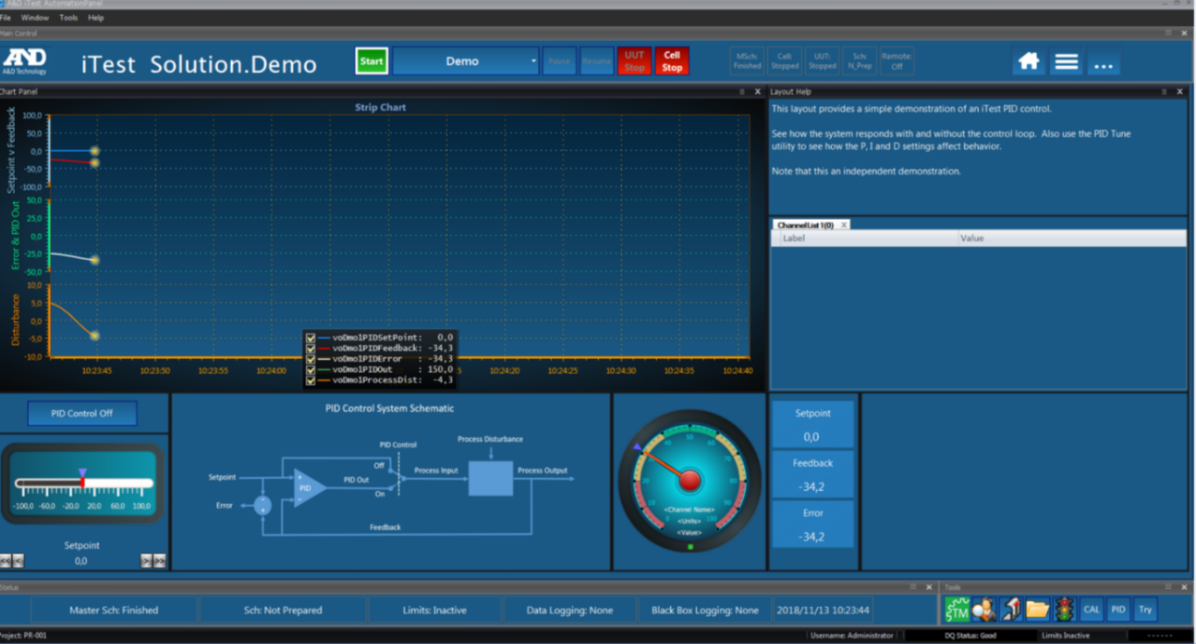This screenshot has height=644, width=1196.
Task: Open the hamburger menu icon
Action: (x=1066, y=62)
